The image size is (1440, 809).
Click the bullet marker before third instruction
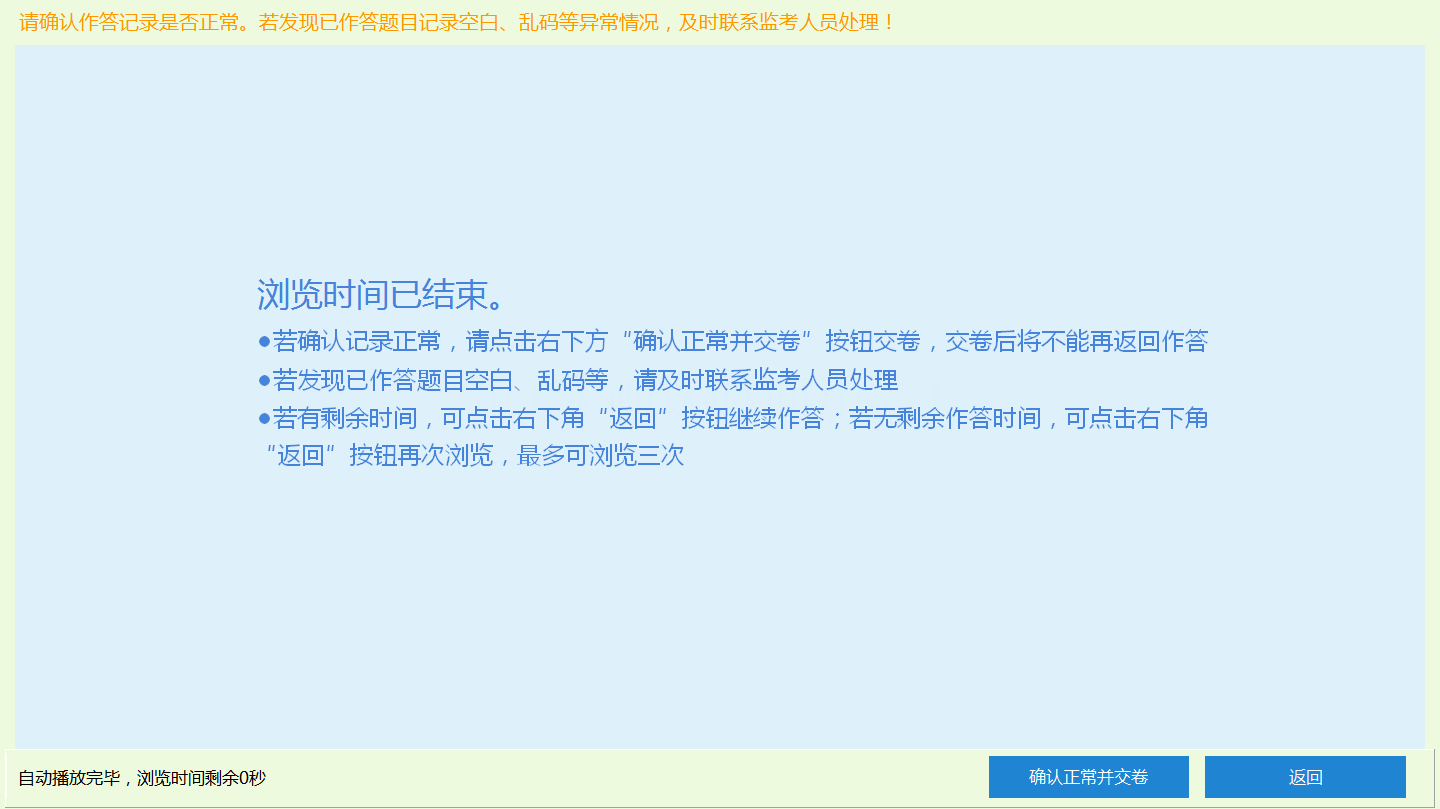pos(263,418)
